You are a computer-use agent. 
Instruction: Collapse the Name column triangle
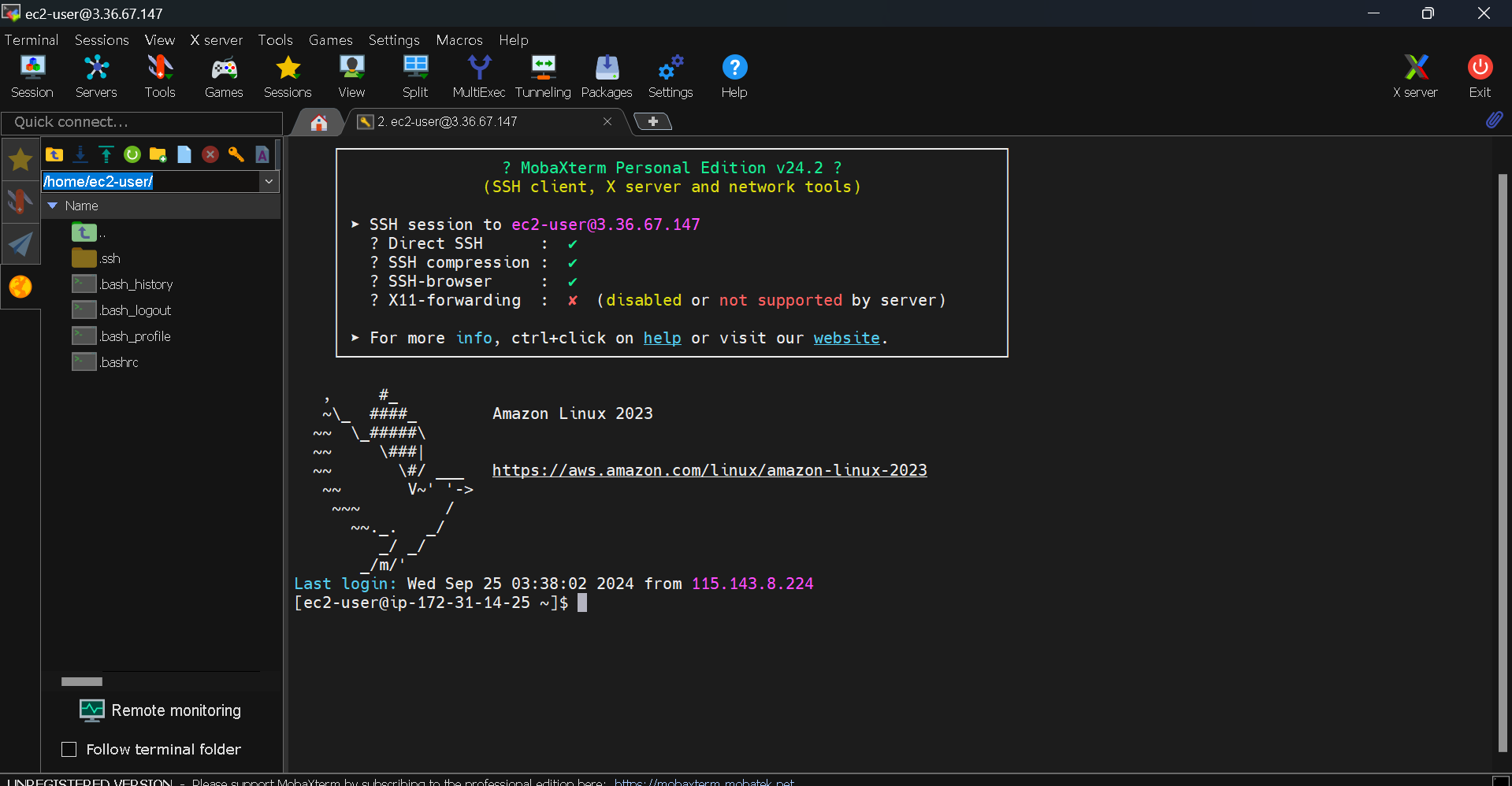(x=53, y=206)
